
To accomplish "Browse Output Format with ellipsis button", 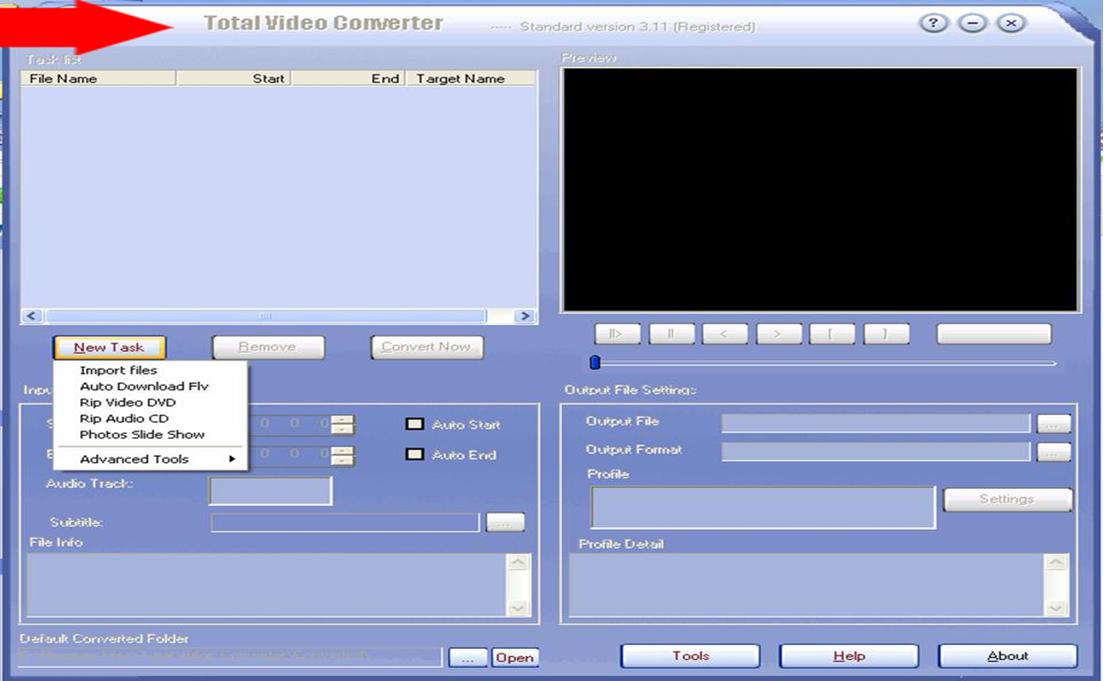I will click(1053, 452).
